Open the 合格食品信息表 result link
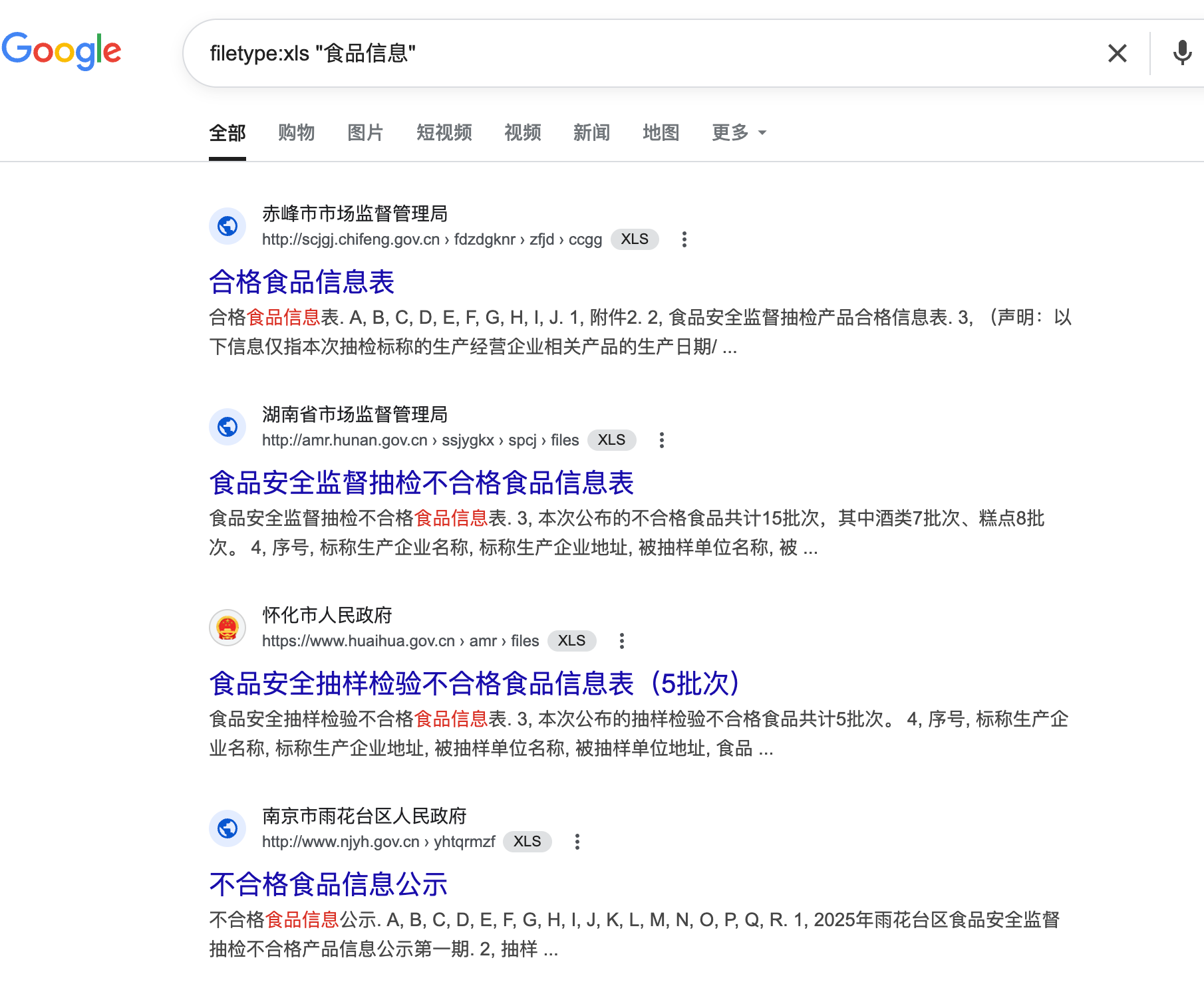Viewport: 1204px width, 988px height. point(301,282)
